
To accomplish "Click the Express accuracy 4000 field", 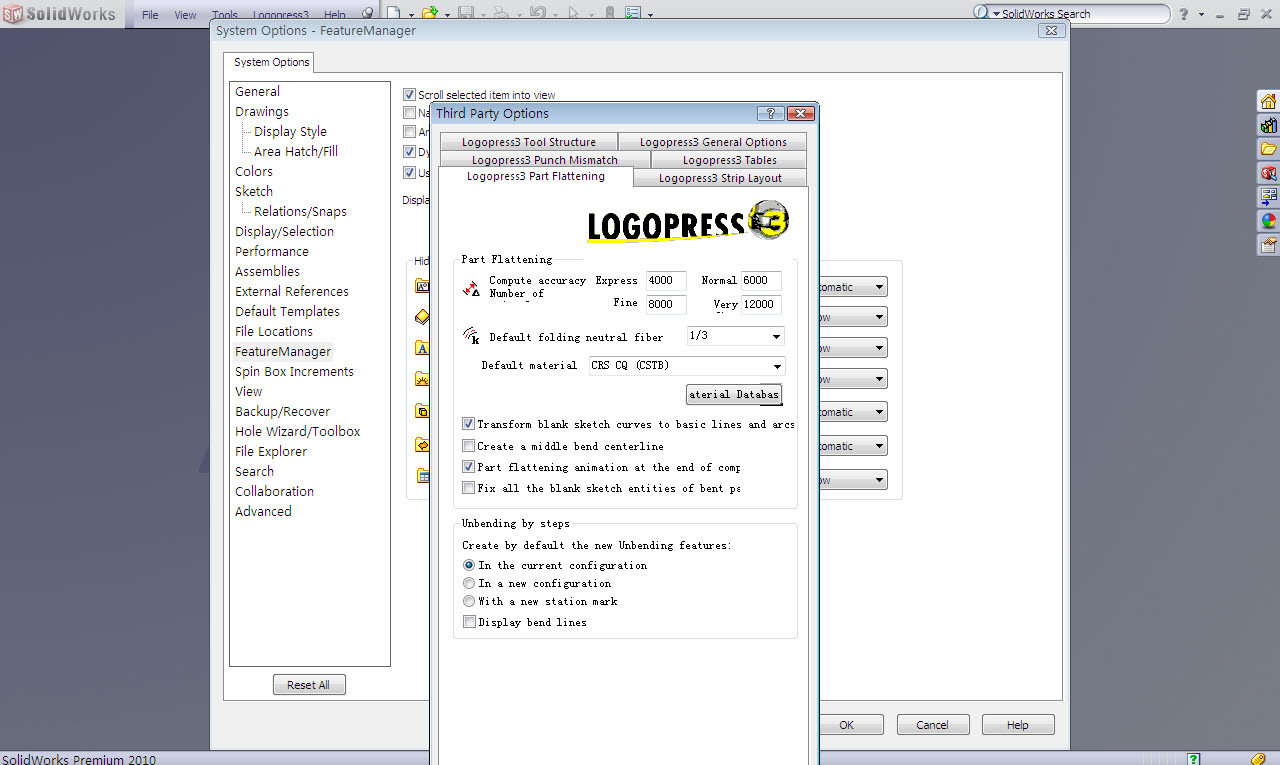I will 666,281.
